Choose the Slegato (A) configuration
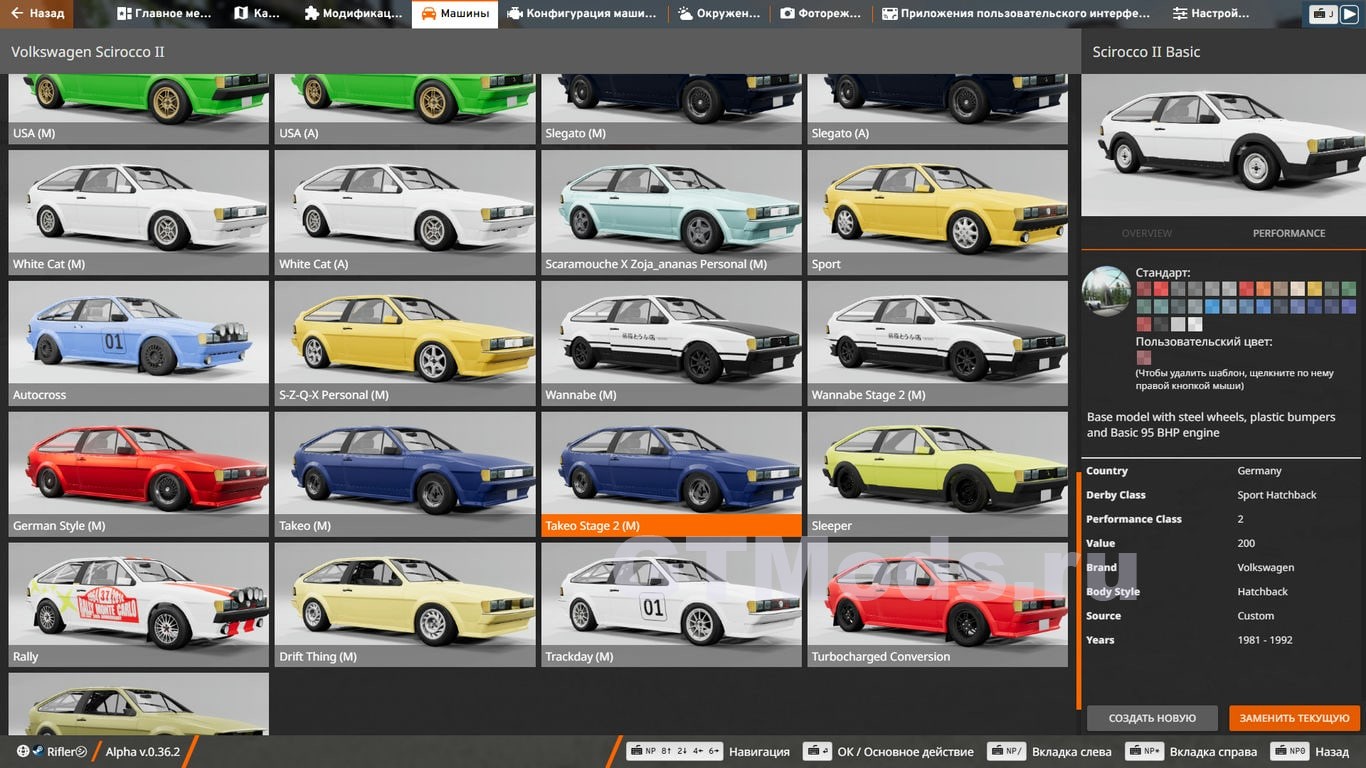 click(937, 109)
